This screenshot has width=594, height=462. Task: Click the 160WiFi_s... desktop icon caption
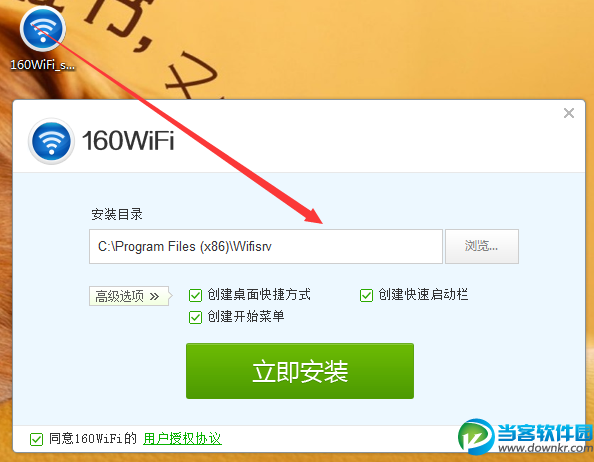[42, 65]
